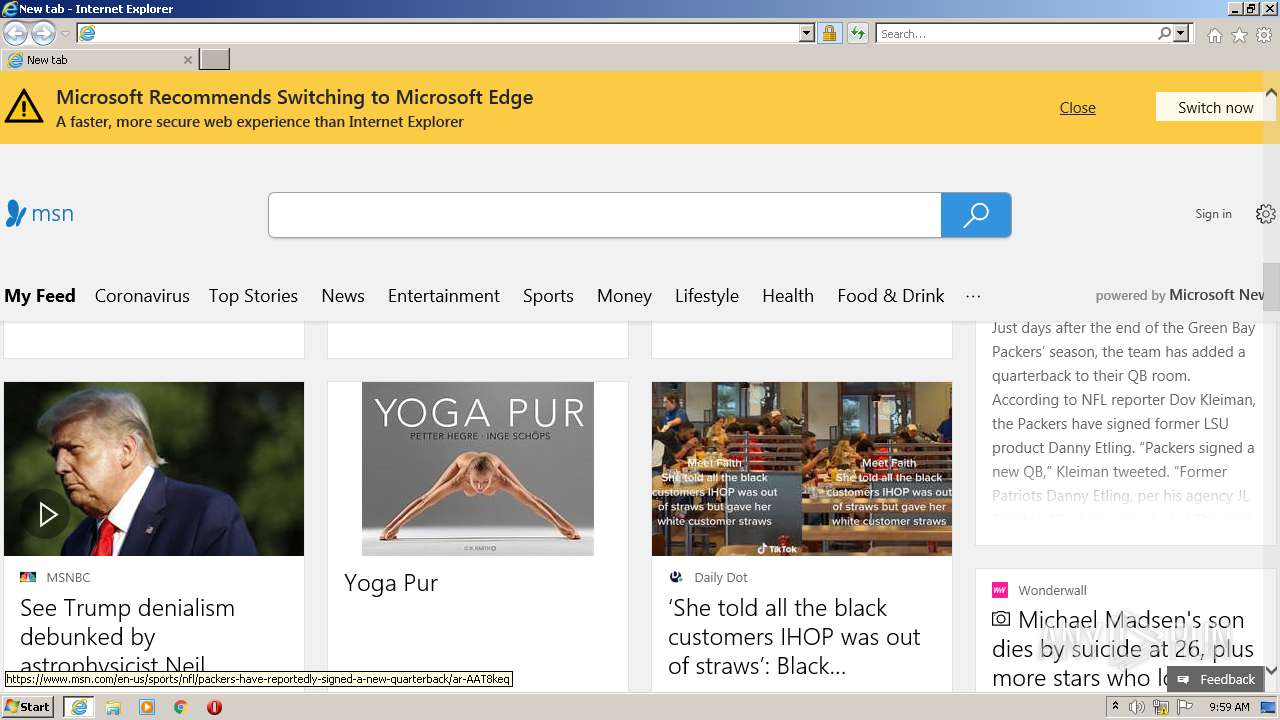Open the search provider dropdown arrow

(1181, 34)
